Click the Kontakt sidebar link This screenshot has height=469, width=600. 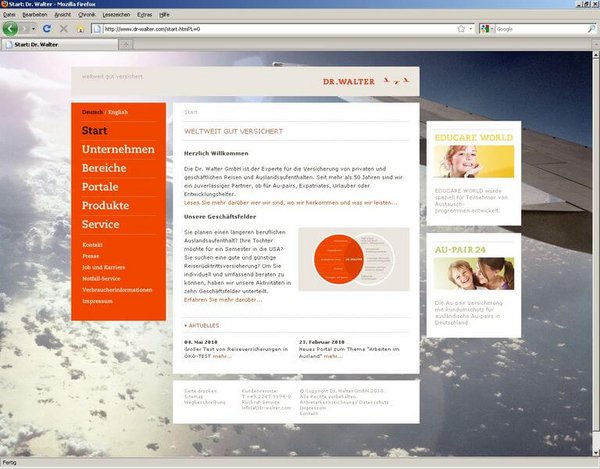[x=92, y=245]
